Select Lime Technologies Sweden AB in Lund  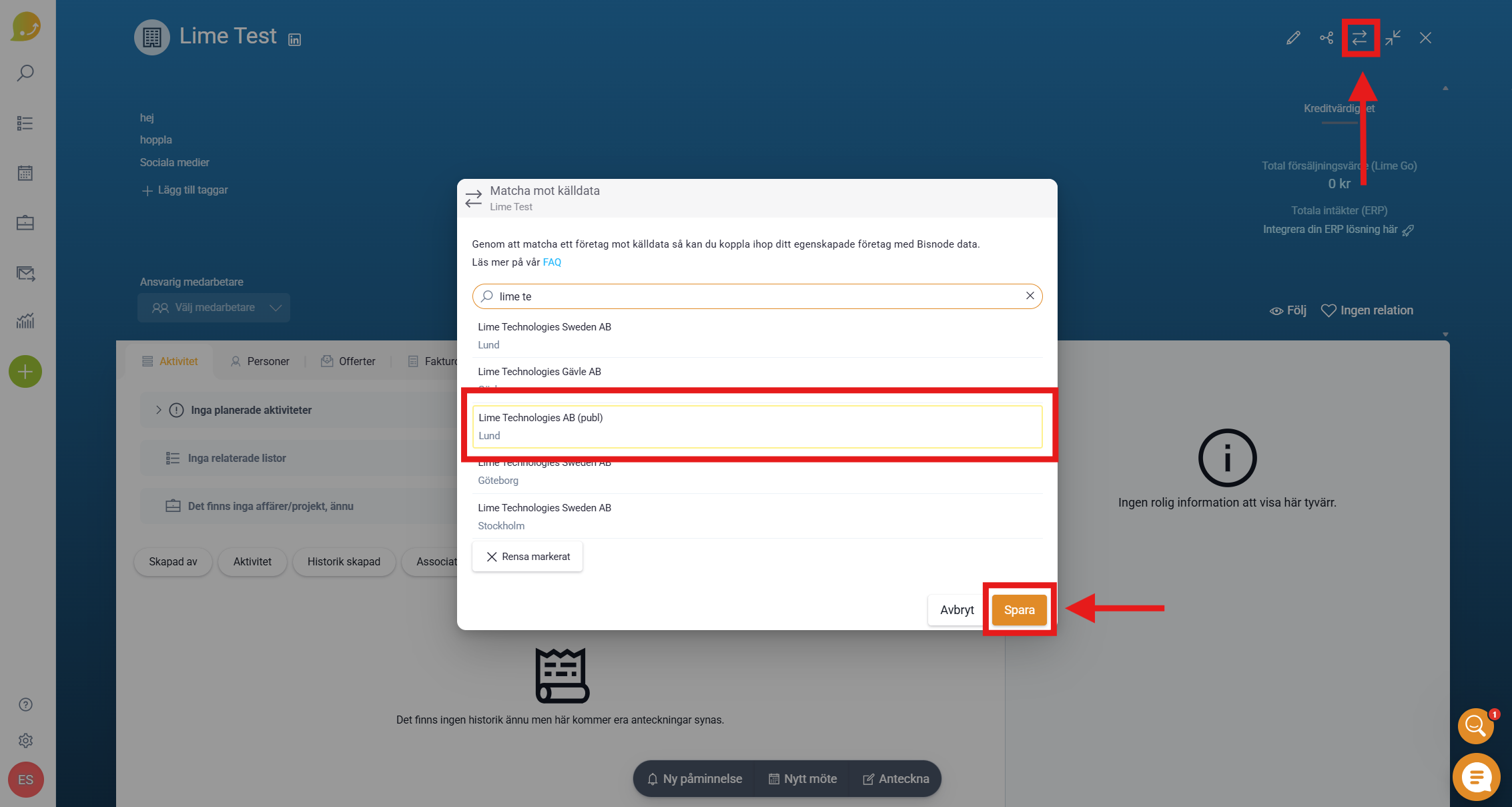(x=757, y=336)
